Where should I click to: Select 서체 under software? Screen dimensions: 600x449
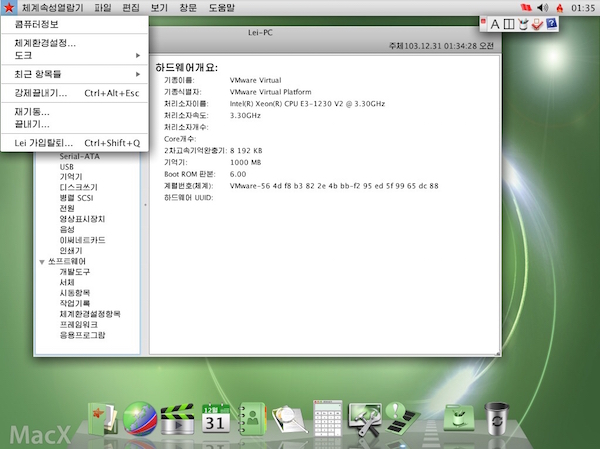click(67, 282)
